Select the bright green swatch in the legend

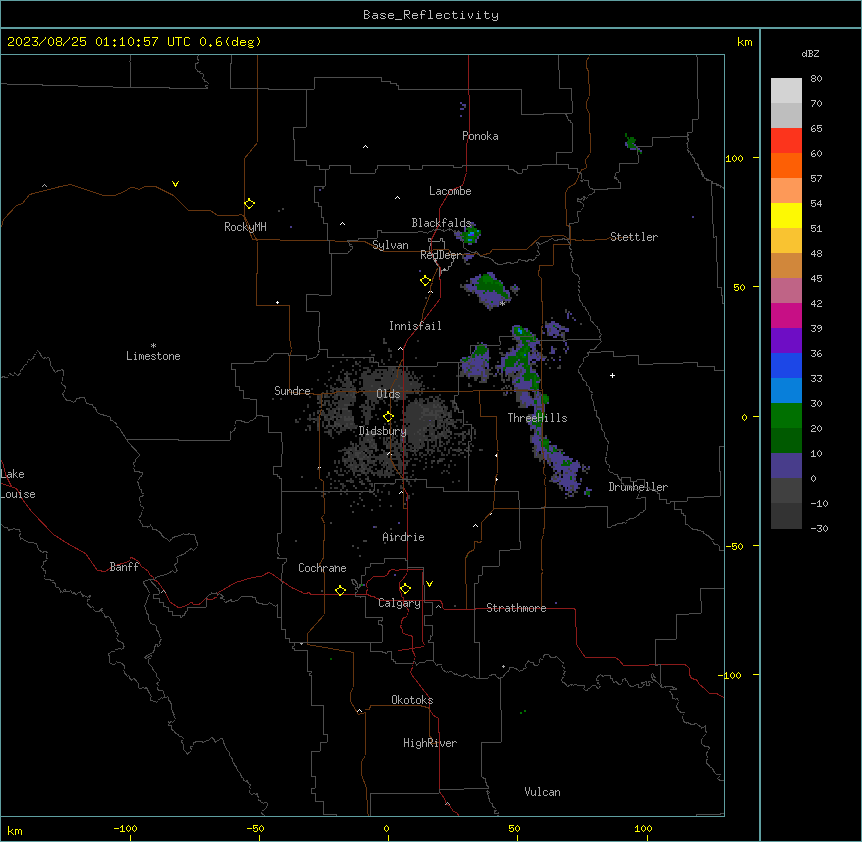(x=786, y=416)
